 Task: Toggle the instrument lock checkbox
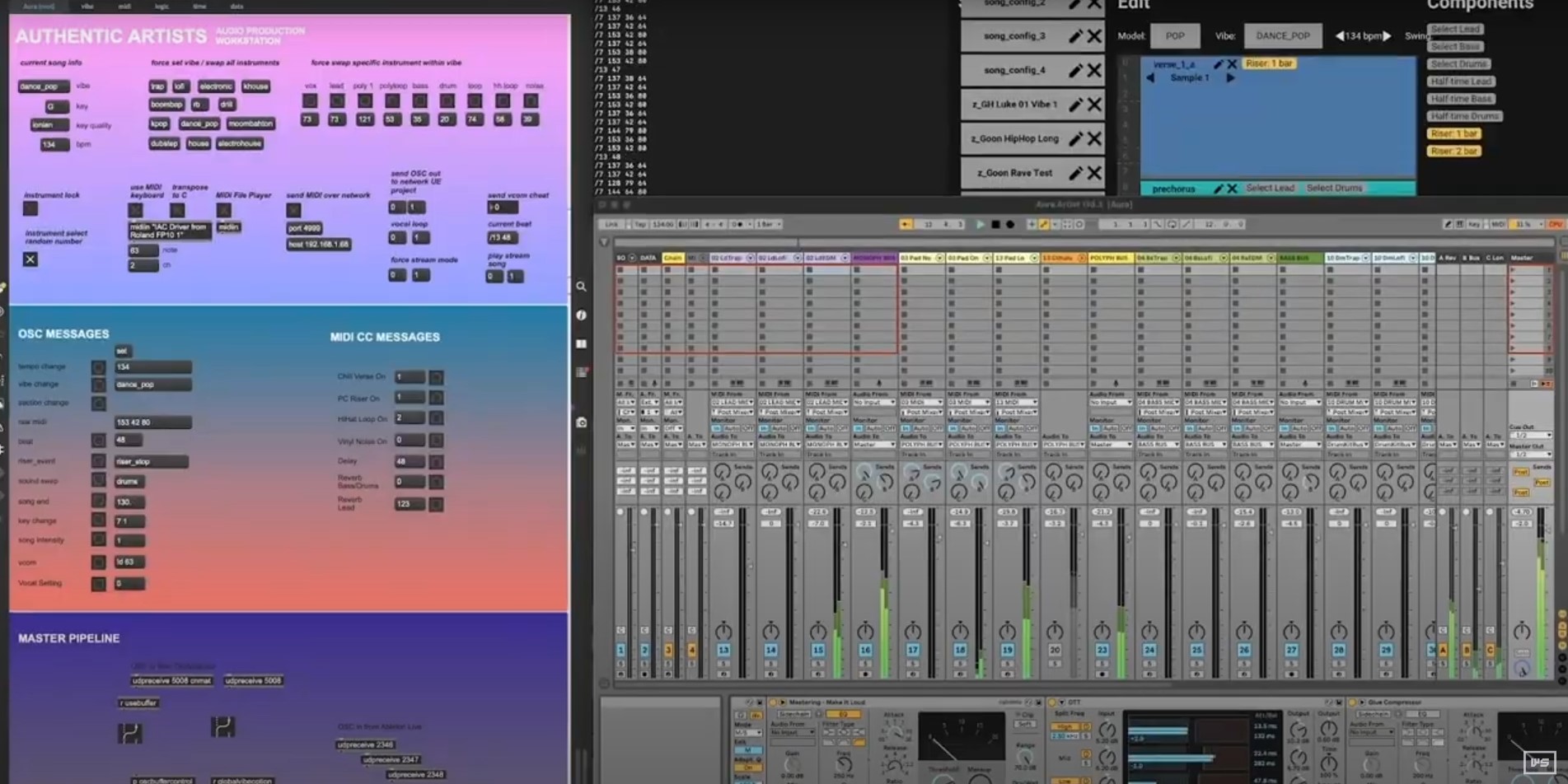click(30, 209)
